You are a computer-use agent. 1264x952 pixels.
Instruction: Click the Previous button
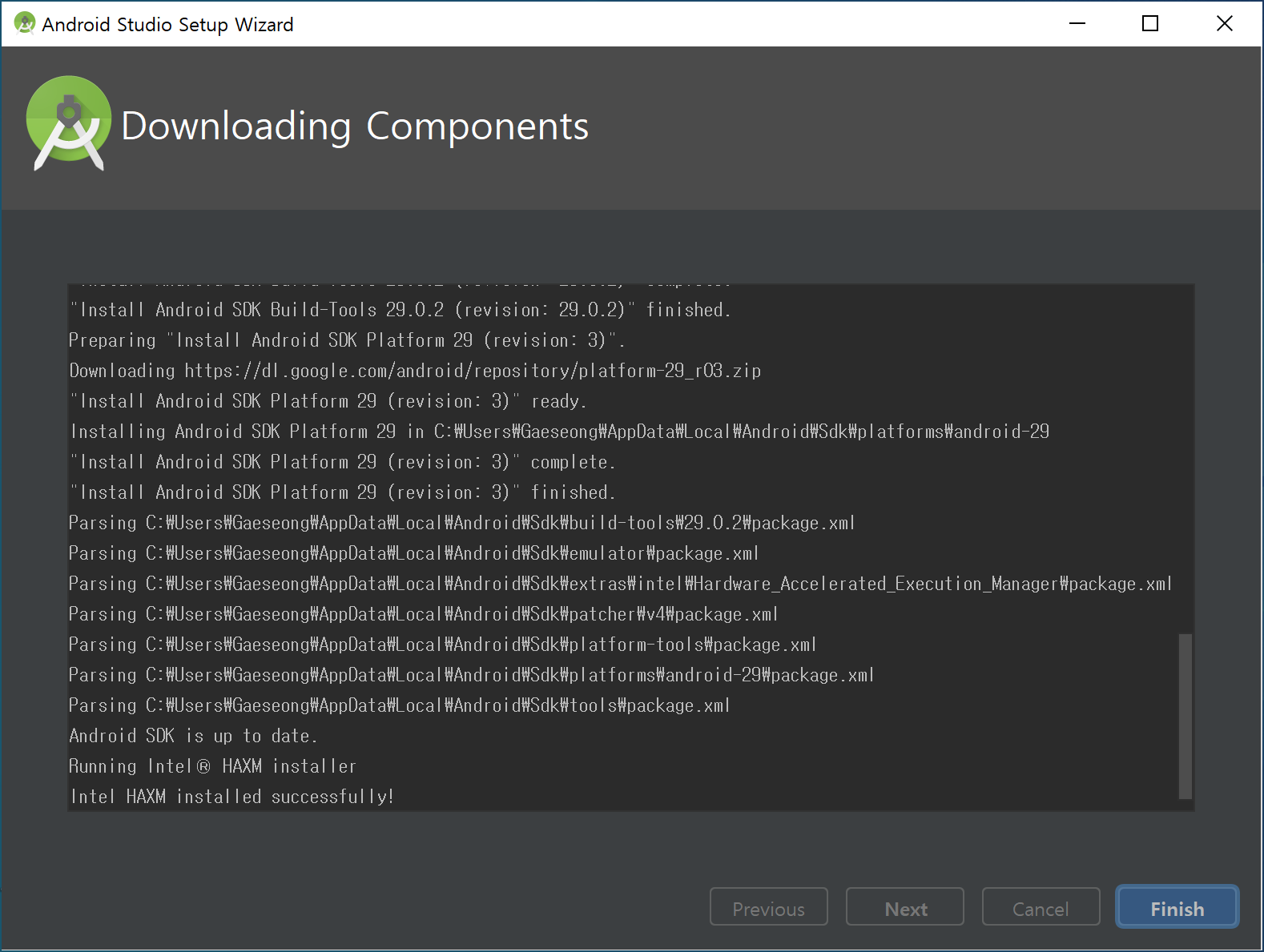(769, 907)
